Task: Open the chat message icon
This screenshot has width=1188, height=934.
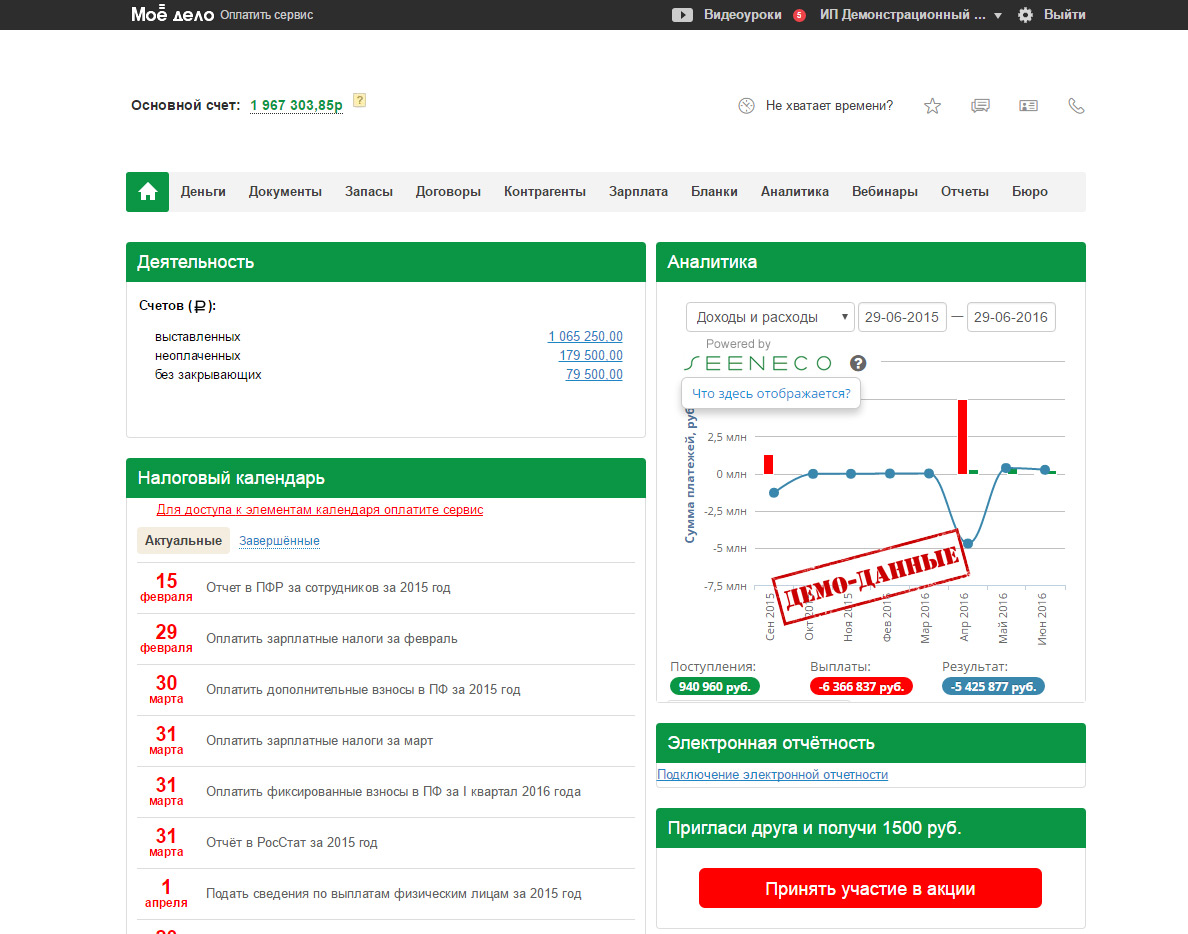Action: (x=980, y=106)
